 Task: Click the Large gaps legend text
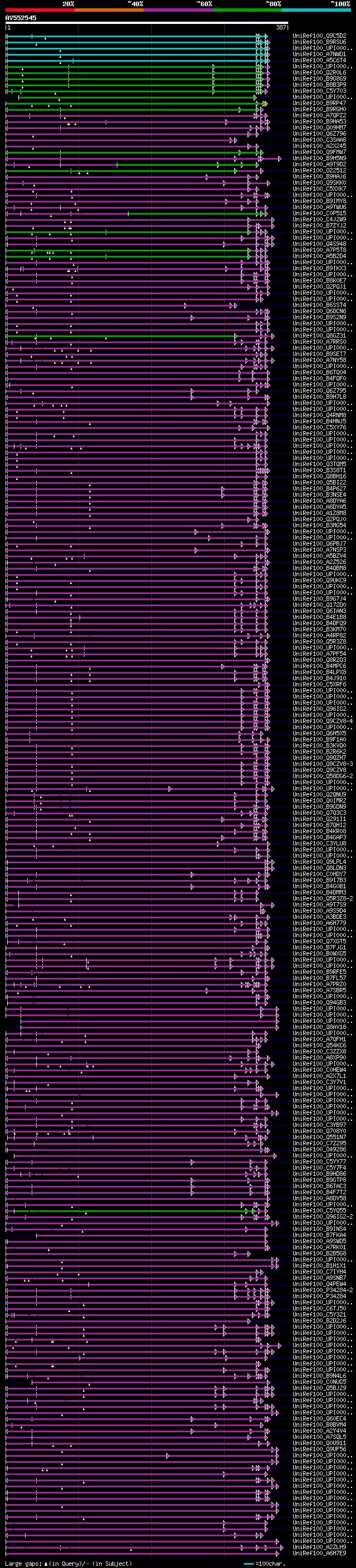tap(68, 1564)
